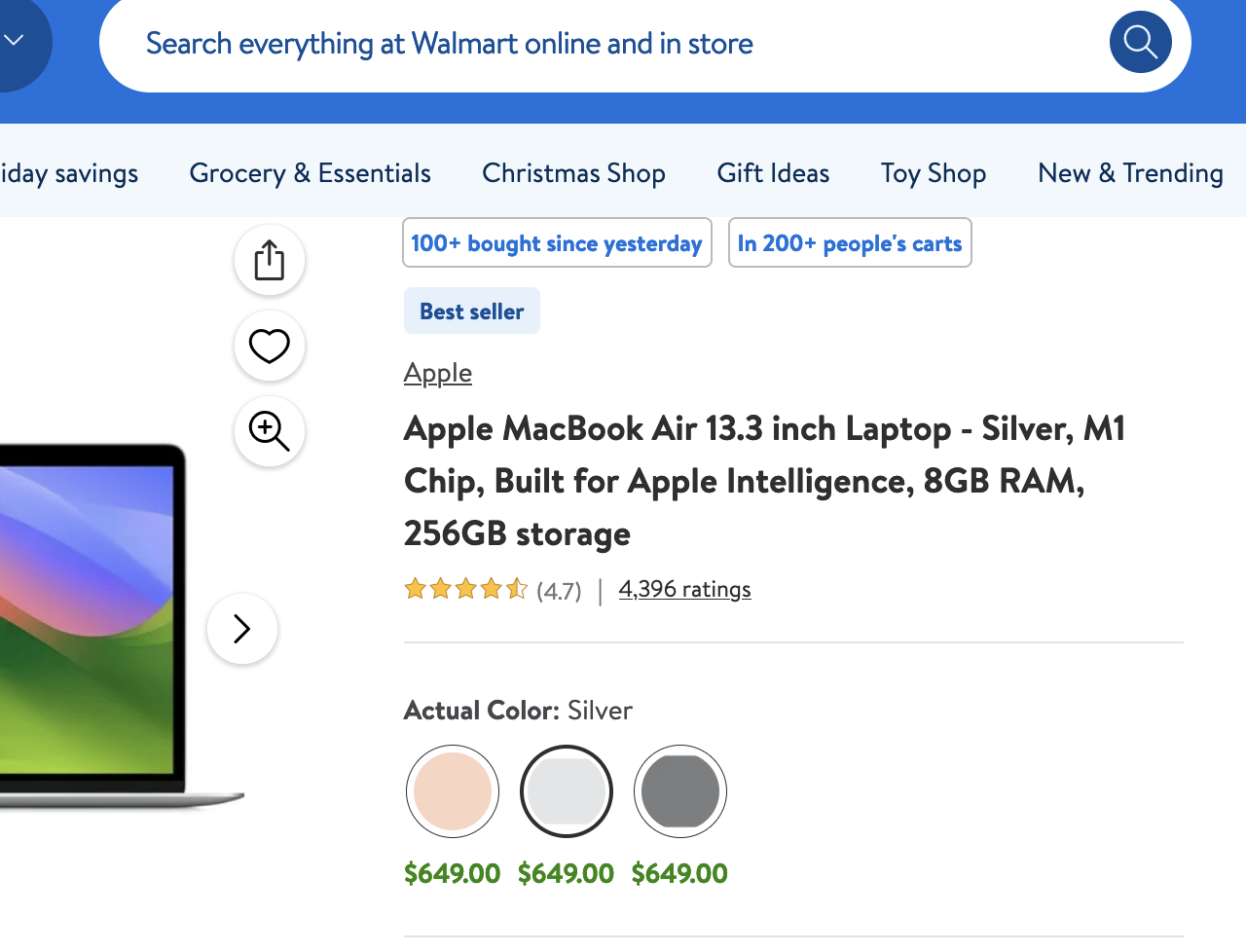This screenshot has width=1246, height=952.
Task: Navigate to Gift Ideas
Action: tap(773, 173)
